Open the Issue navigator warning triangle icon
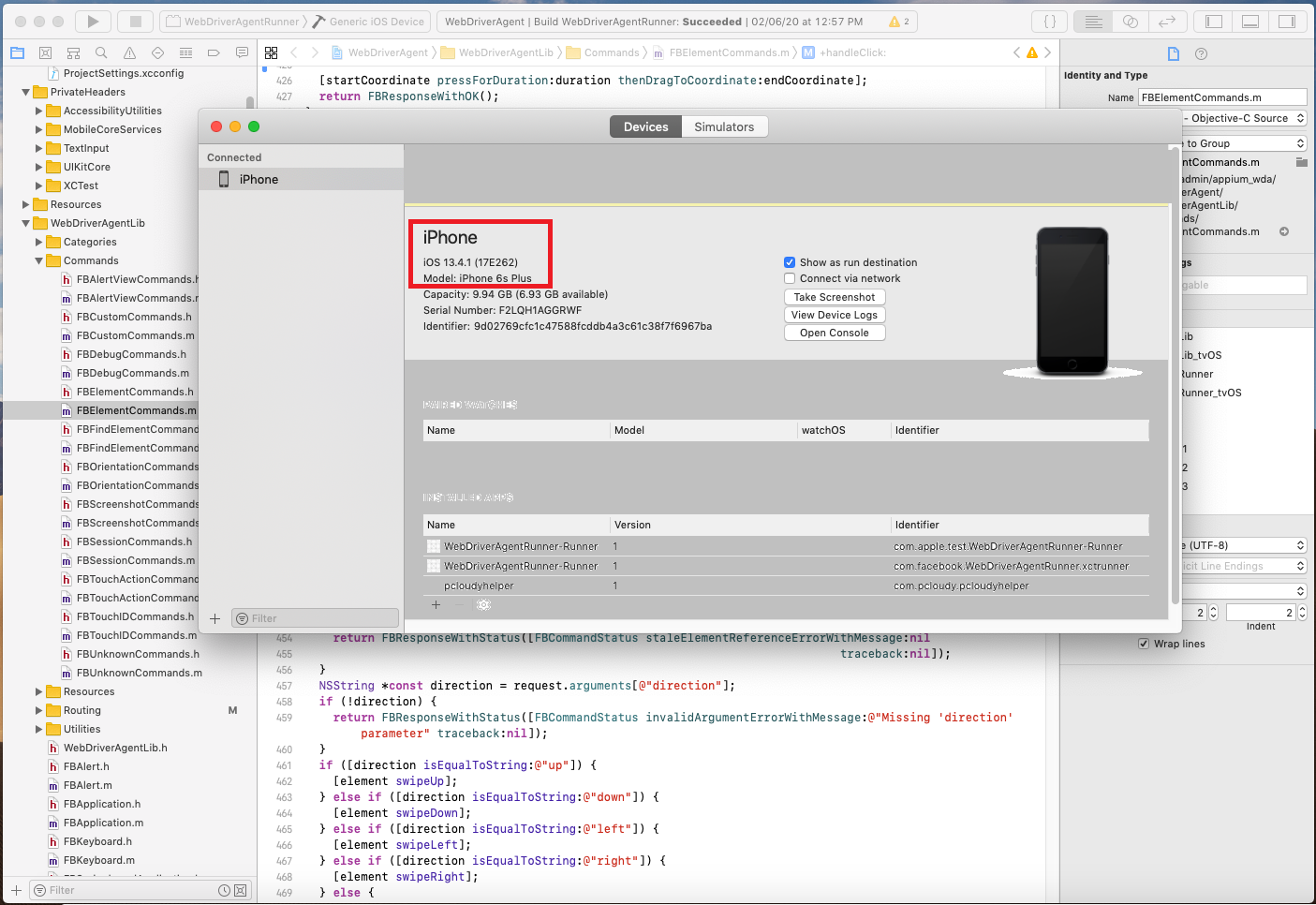This screenshot has height=905, width=1316. (x=129, y=53)
